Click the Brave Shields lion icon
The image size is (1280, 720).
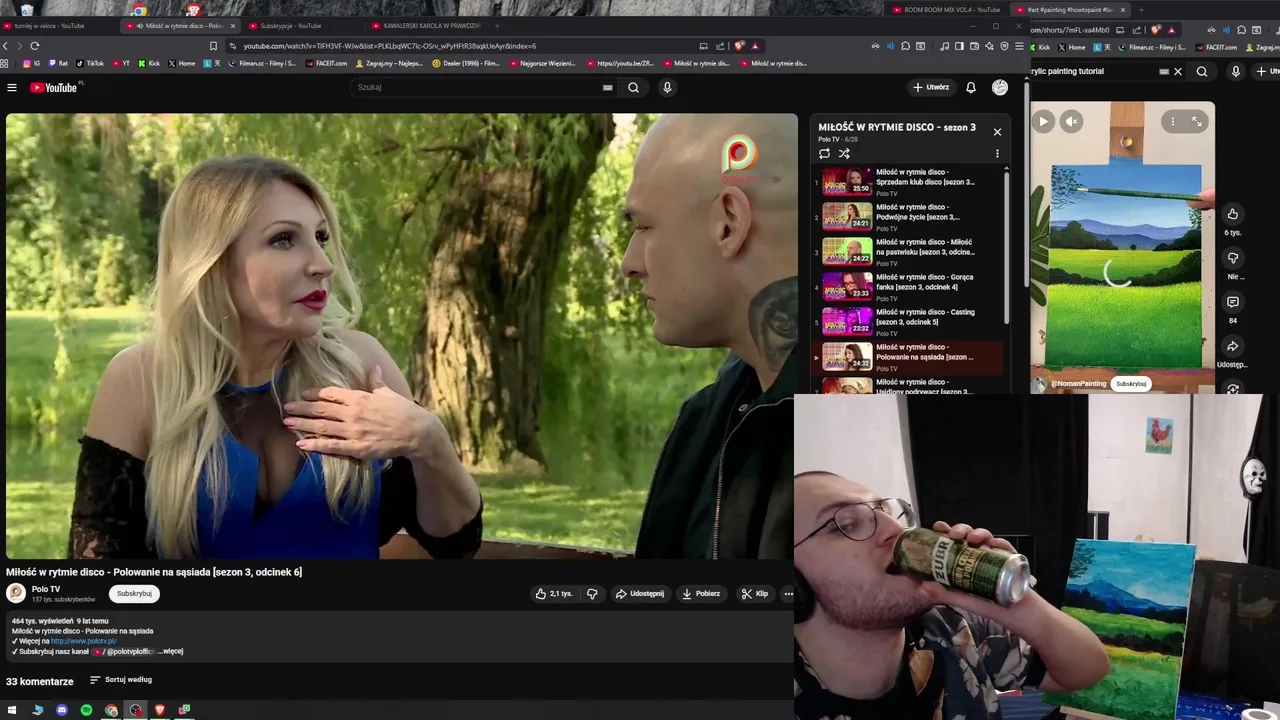click(739, 46)
